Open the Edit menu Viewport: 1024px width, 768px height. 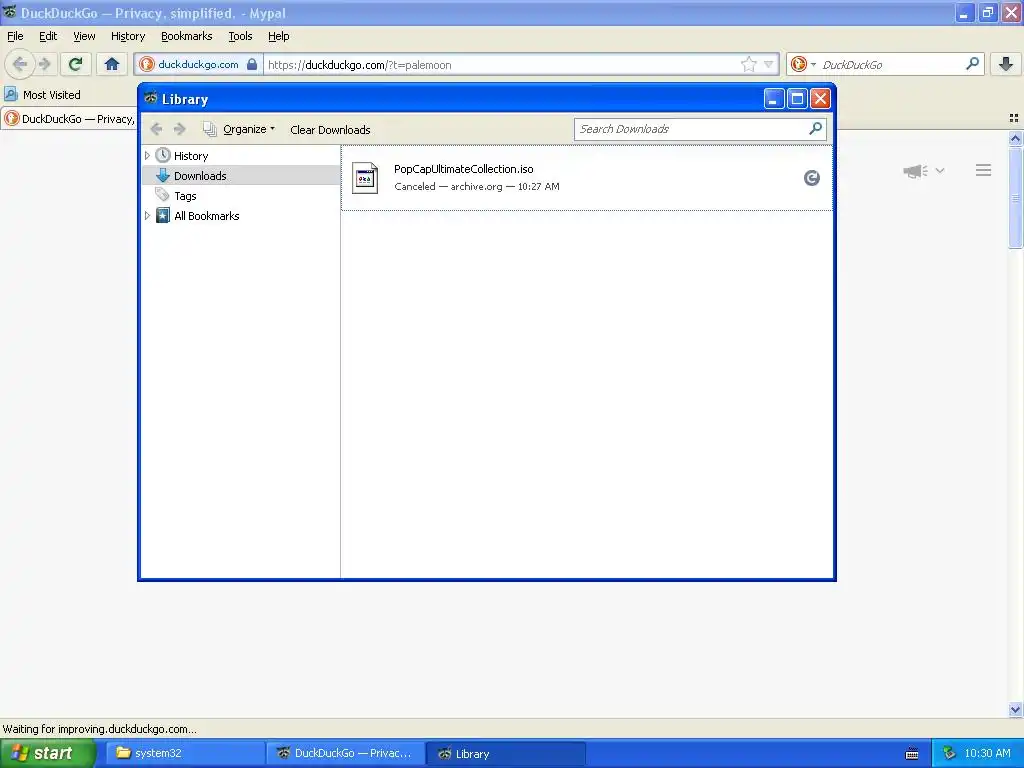pos(48,36)
